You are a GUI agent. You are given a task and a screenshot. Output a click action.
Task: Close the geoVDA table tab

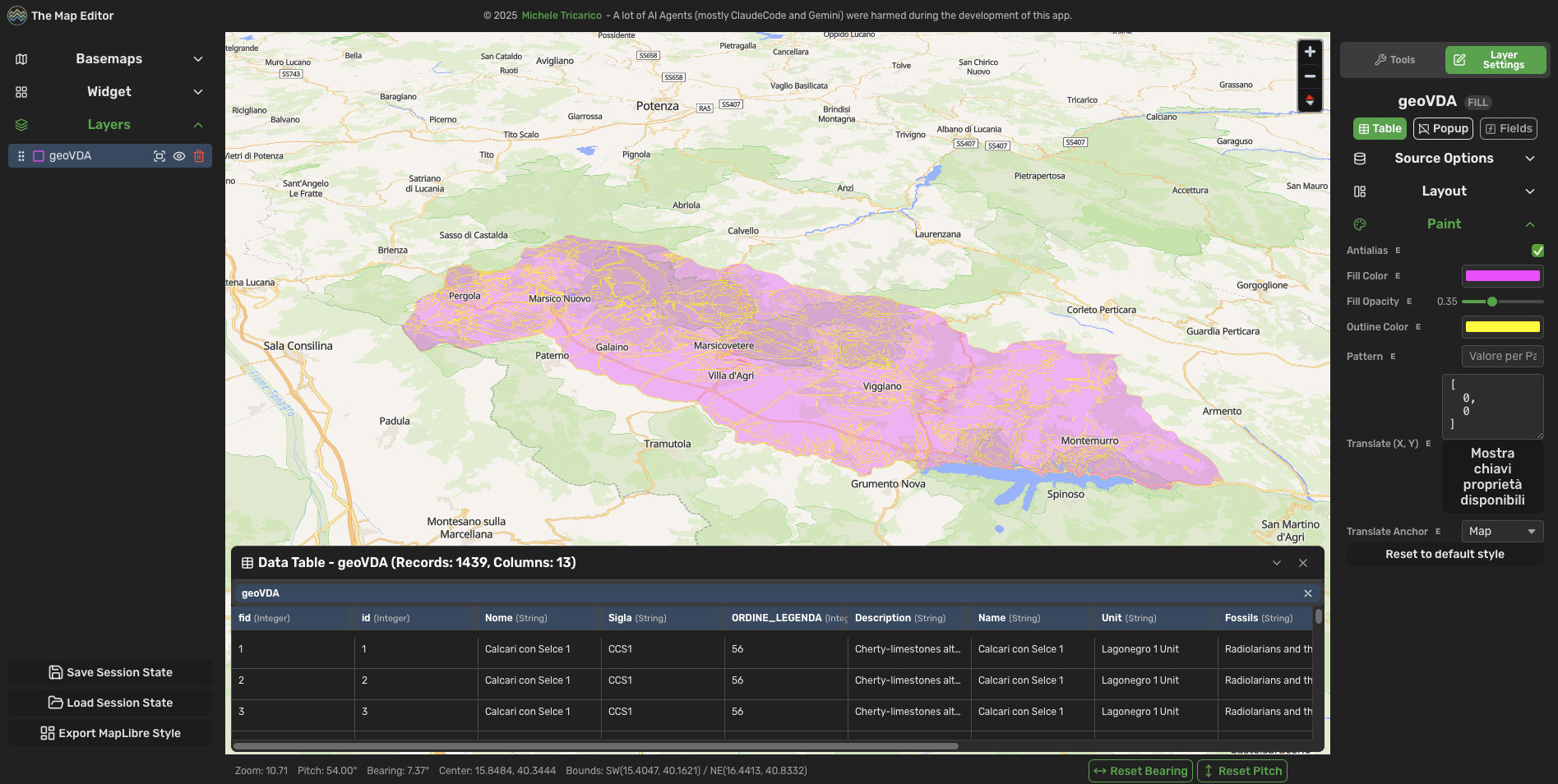pos(1308,593)
